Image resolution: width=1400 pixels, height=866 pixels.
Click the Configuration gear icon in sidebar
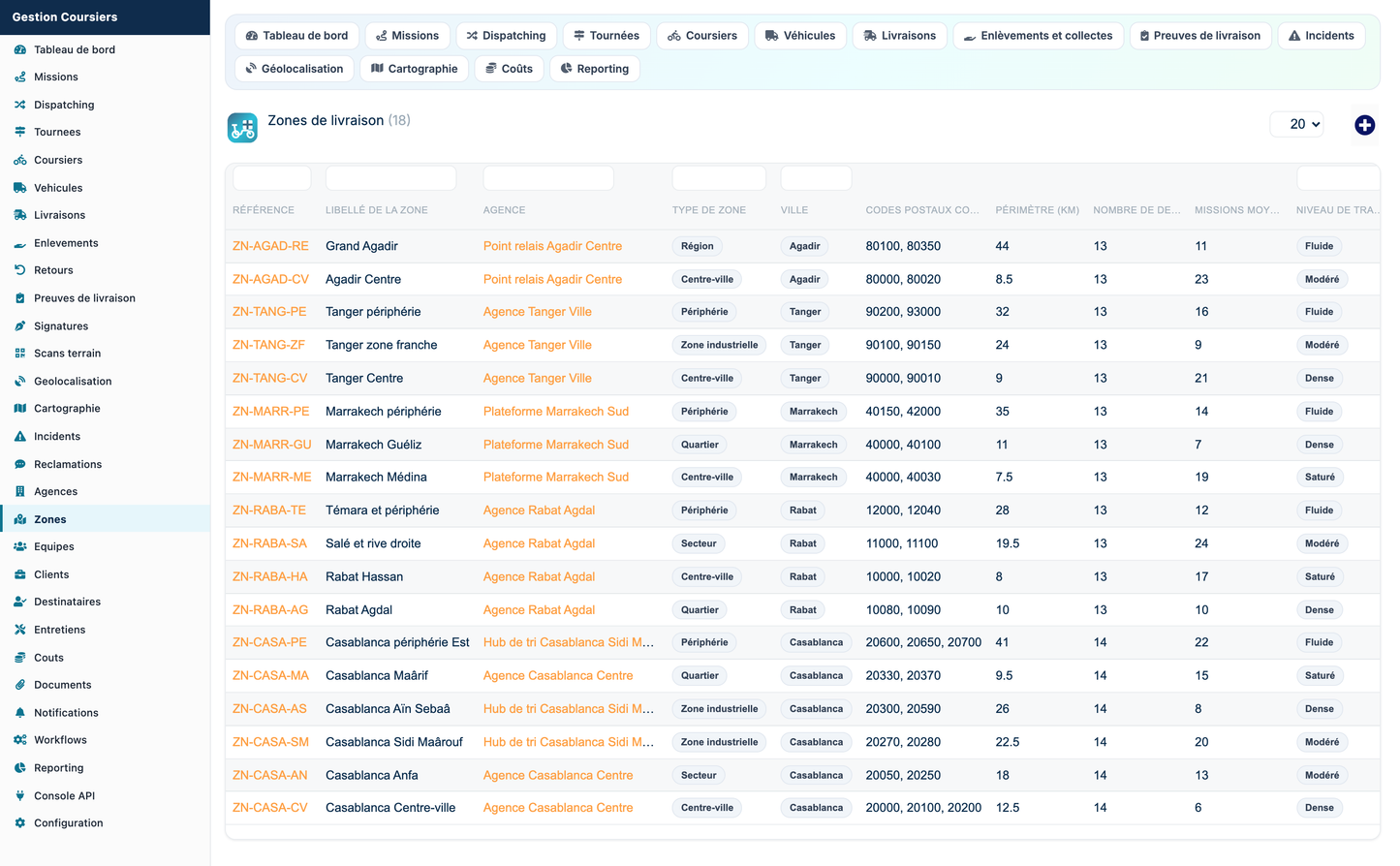pos(19,823)
